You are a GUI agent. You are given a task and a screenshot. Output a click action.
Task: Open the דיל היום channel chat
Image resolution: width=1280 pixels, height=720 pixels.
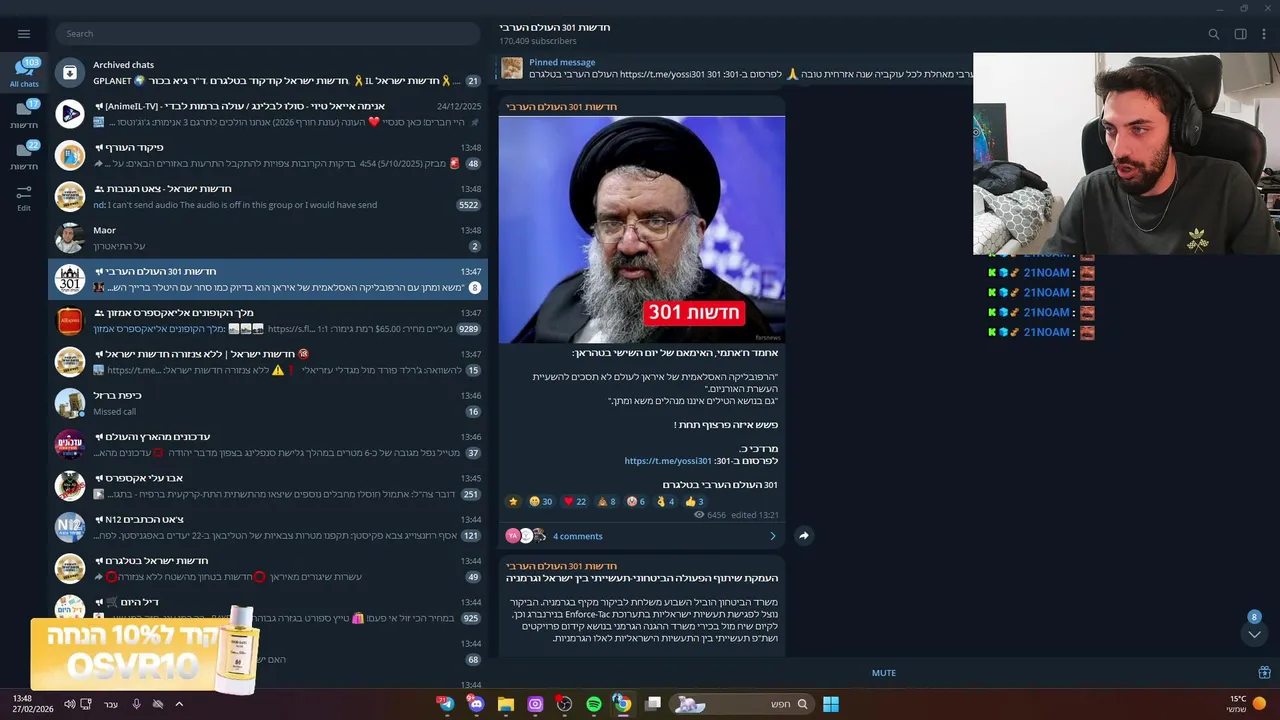point(268,610)
